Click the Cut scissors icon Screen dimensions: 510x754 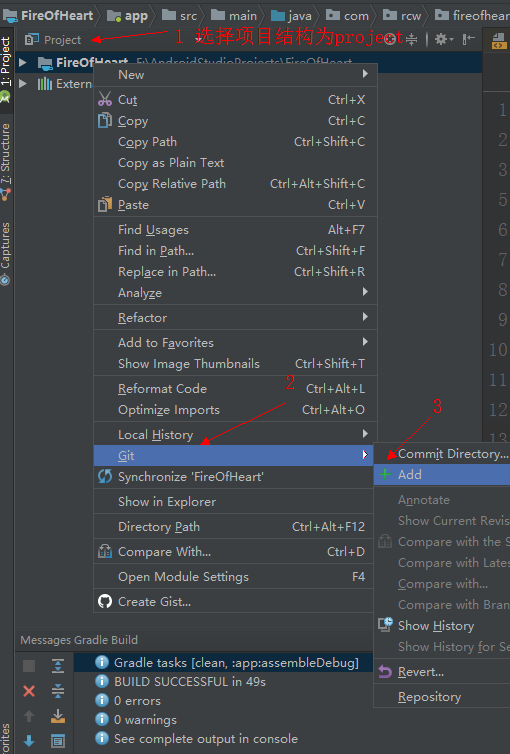coord(105,99)
